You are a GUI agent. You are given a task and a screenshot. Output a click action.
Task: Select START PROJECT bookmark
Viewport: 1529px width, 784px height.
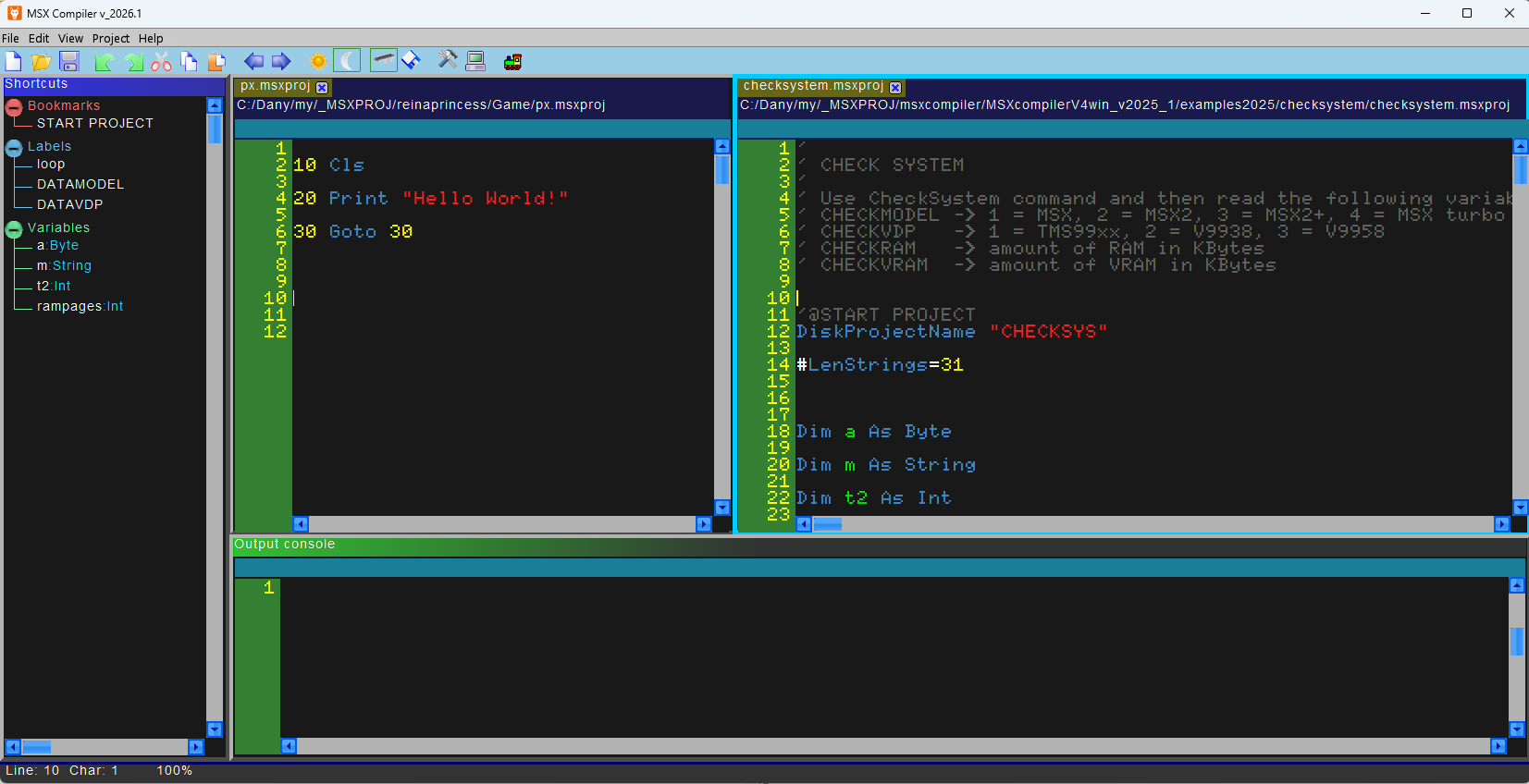pyautogui.click(x=95, y=123)
